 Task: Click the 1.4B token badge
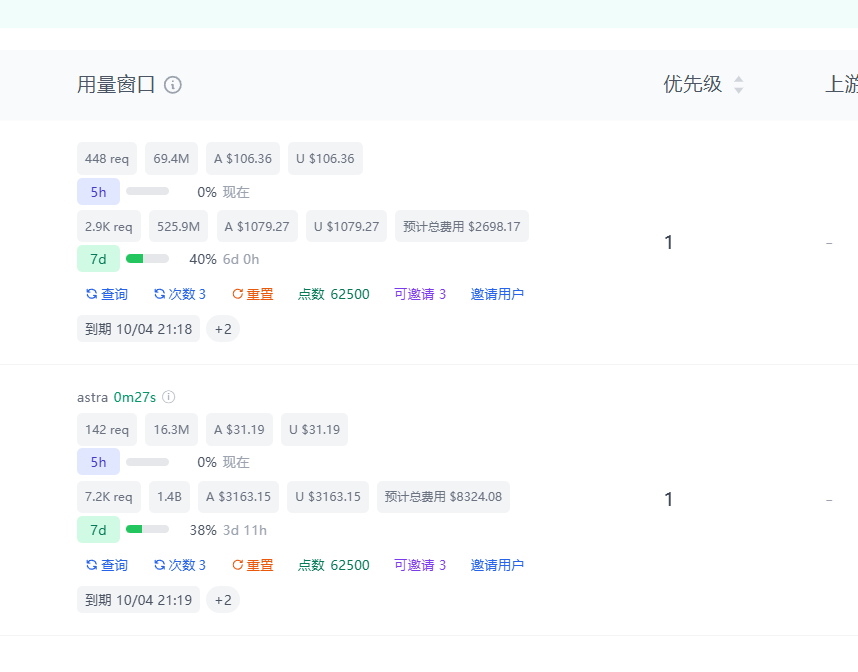170,497
